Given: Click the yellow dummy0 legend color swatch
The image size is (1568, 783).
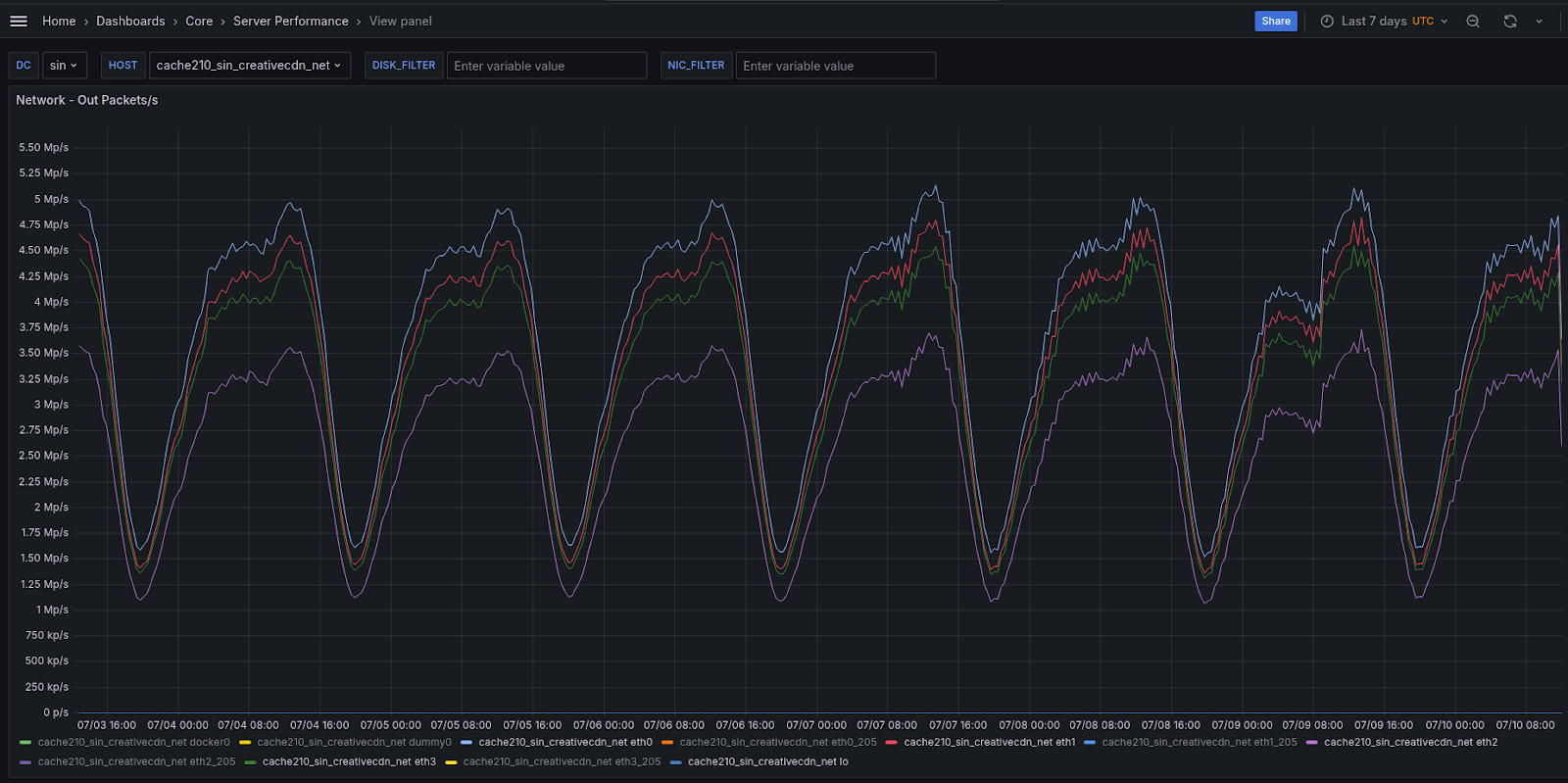Looking at the screenshot, I should (245, 743).
